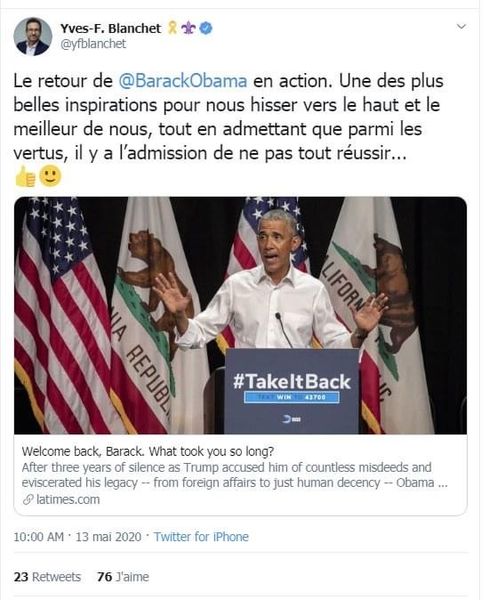Open the Twitter for iPhone source link
This screenshot has width=489, height=600.
(x=201, y=537)
